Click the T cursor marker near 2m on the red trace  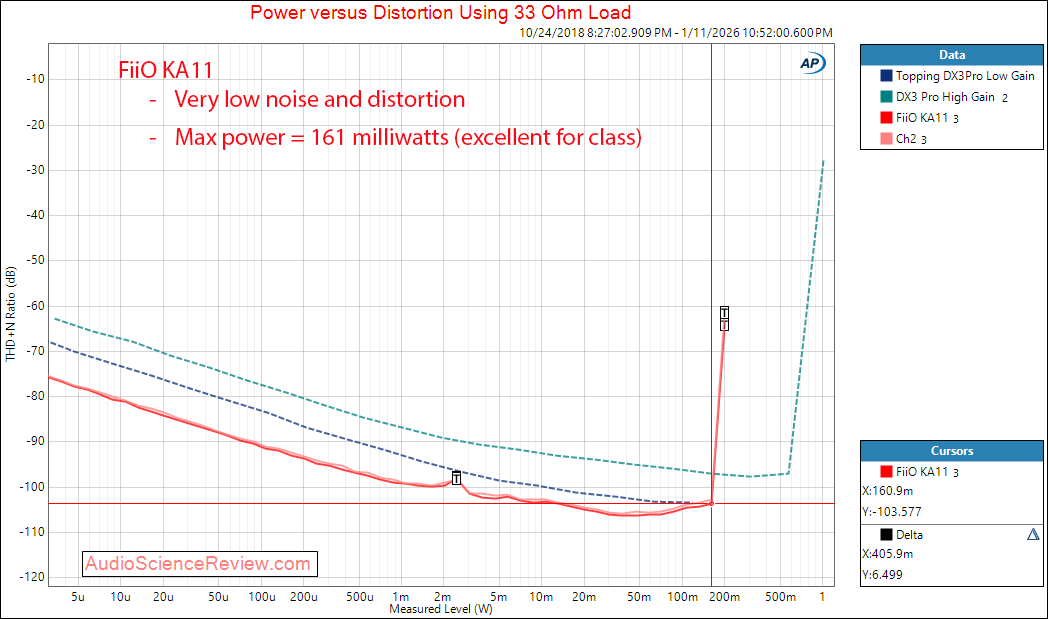click(456, 478)
